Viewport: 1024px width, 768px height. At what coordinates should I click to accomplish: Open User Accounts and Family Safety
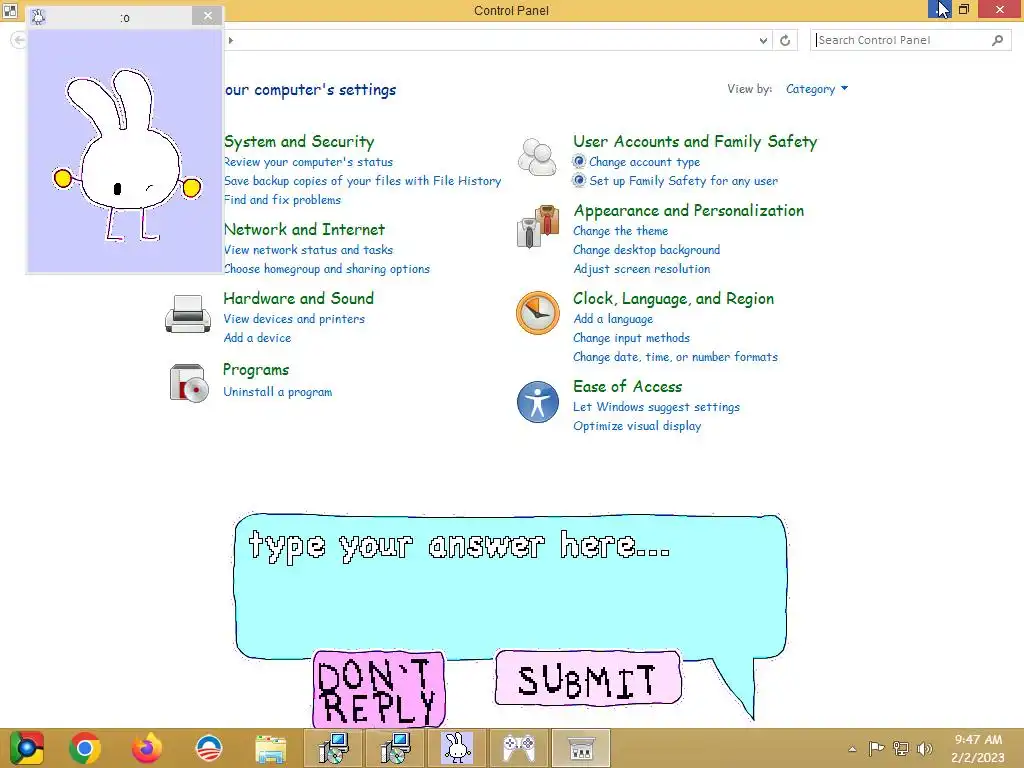pyautogui.click(x=695, y=142)
